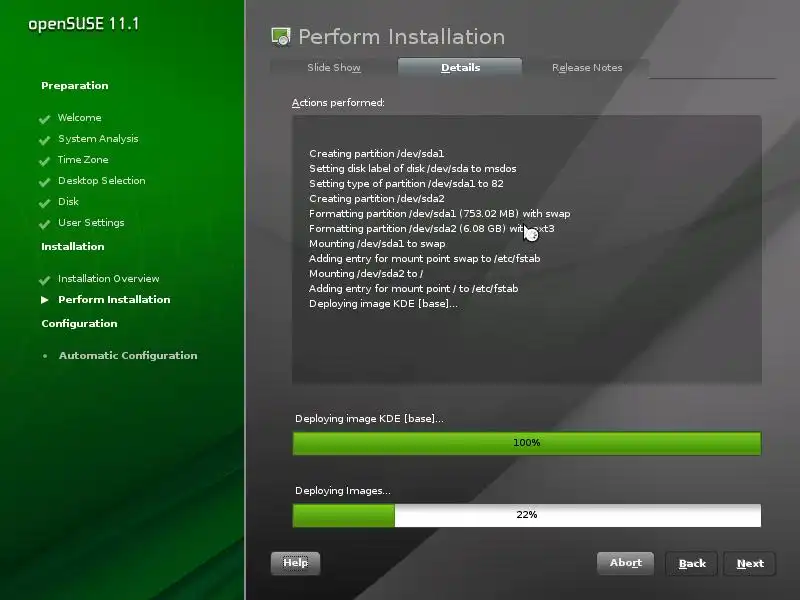Click the Installation section heading
800x600 pixels.
coord(72,246)
